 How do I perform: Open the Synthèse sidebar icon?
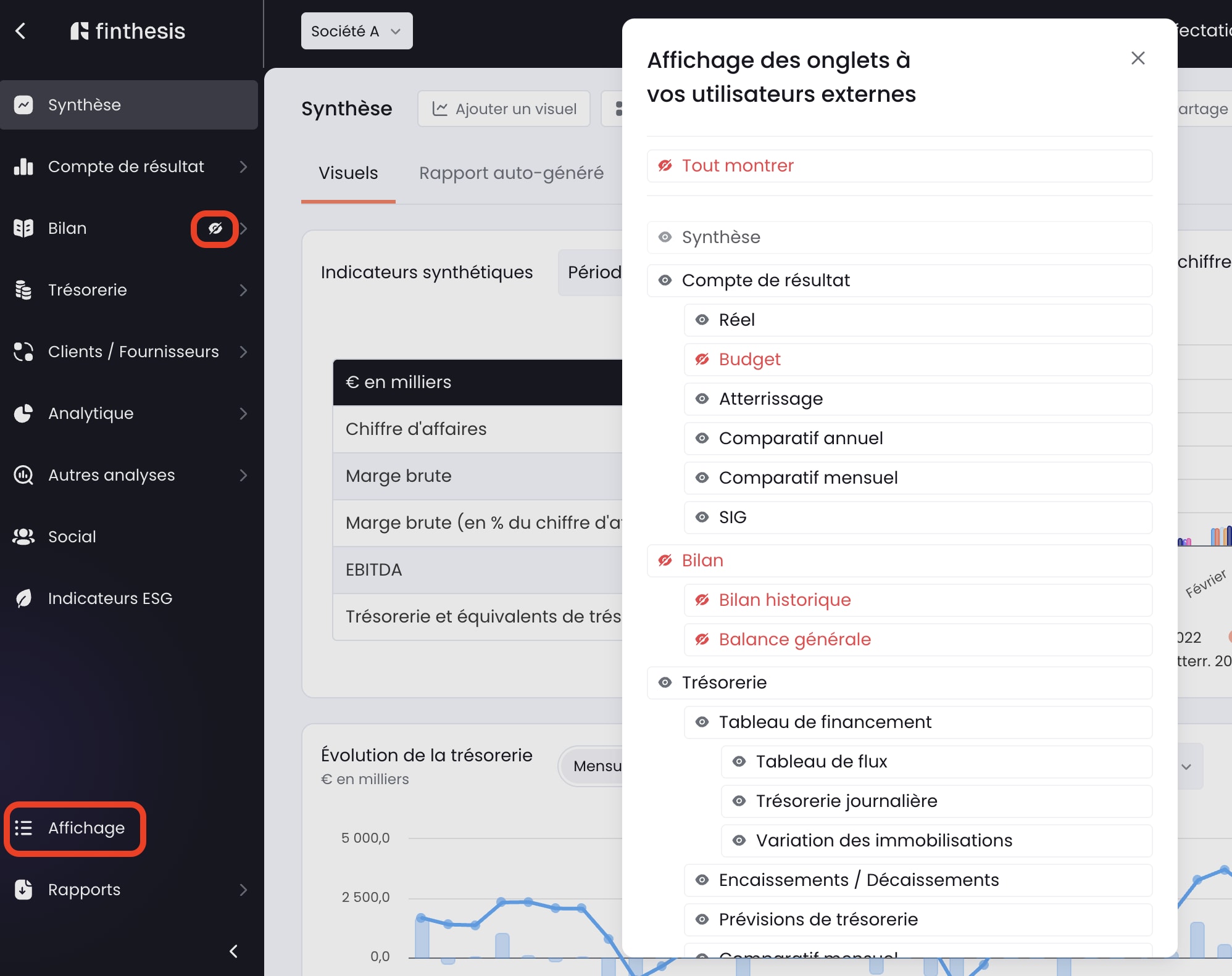click(x=23, y=105)
